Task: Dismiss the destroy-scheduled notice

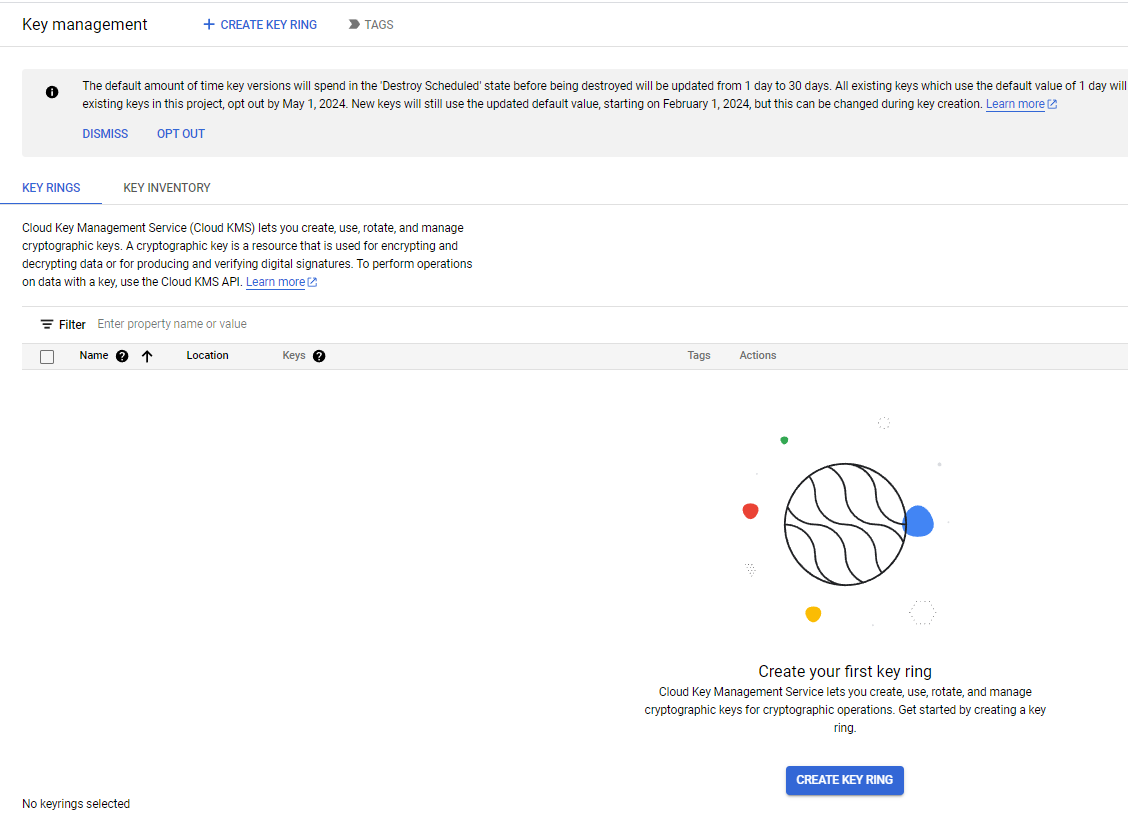Action: point(105,134)
